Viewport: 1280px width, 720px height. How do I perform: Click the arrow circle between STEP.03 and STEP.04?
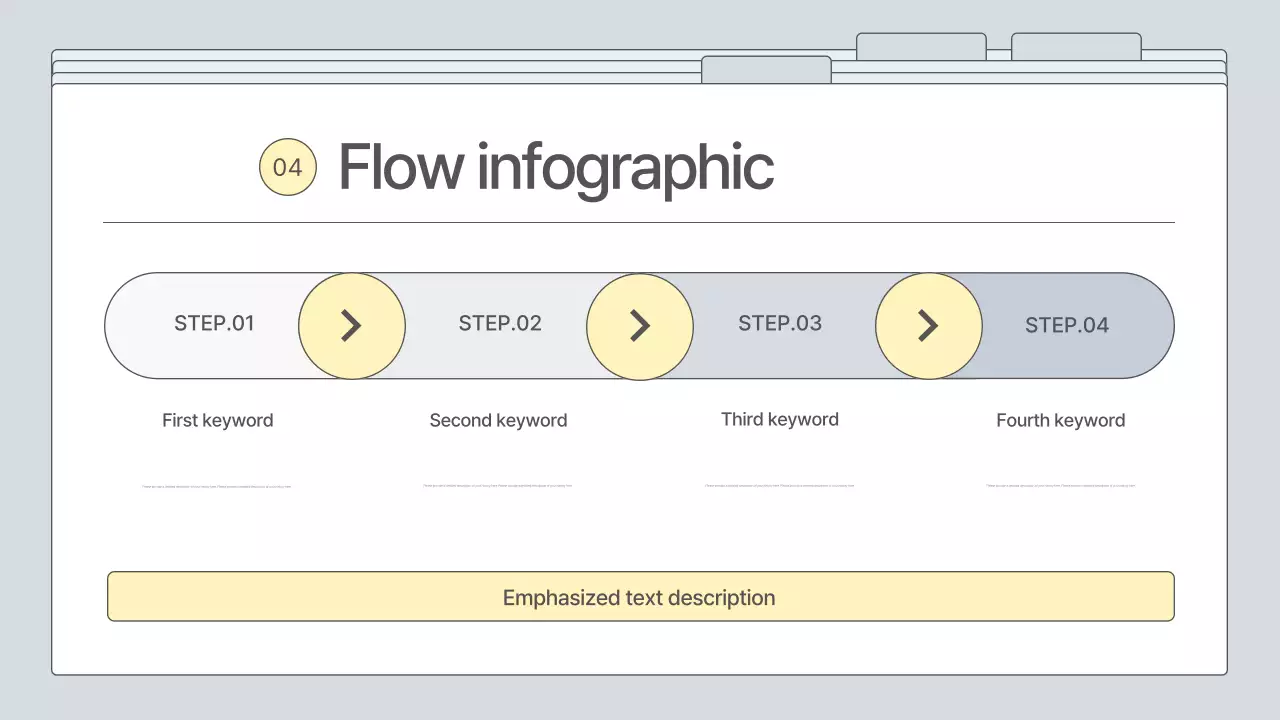(928, 326)
